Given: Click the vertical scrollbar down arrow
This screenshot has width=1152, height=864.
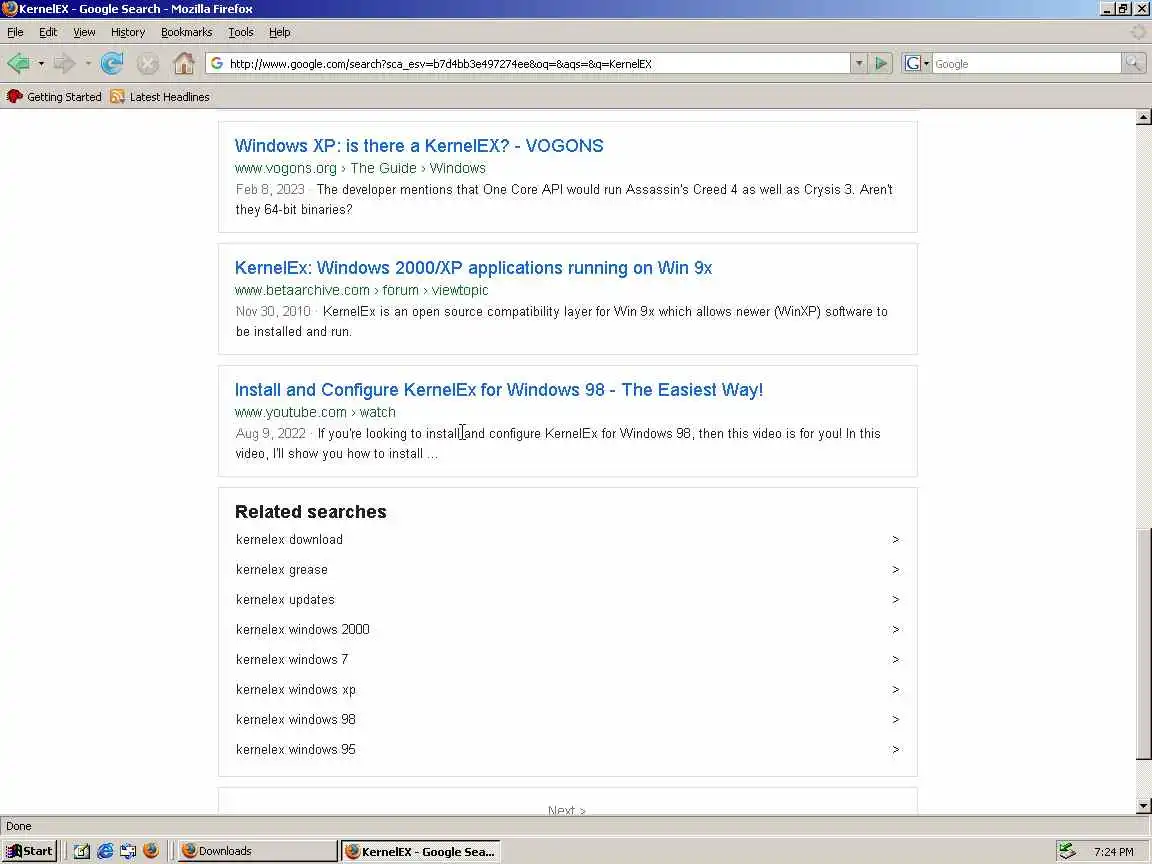Looking at the screenshot, I should tap(1143, 806).
